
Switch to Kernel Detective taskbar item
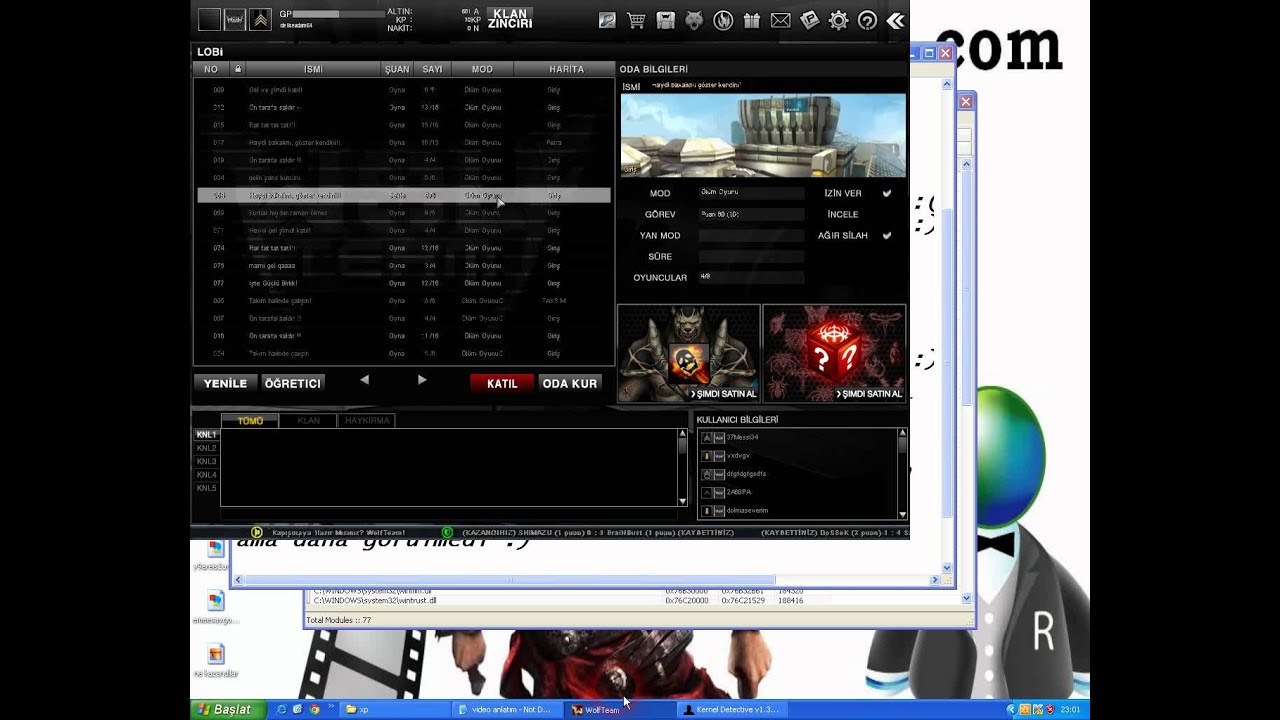[732, 709]
